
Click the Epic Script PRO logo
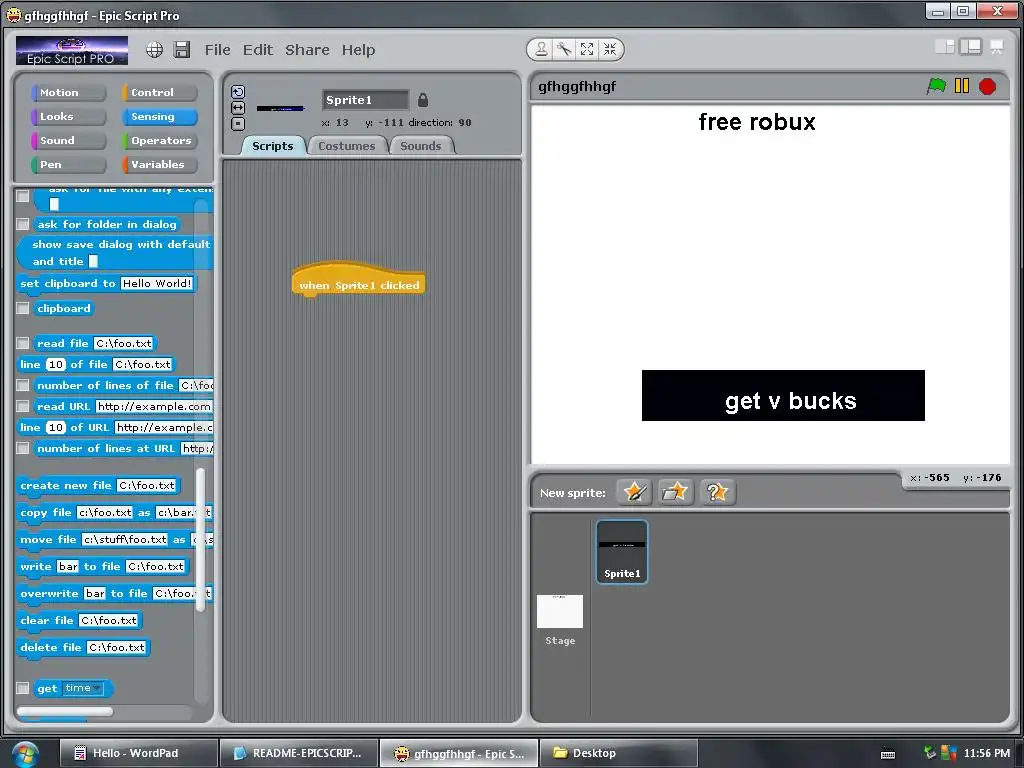coord(72,50)
